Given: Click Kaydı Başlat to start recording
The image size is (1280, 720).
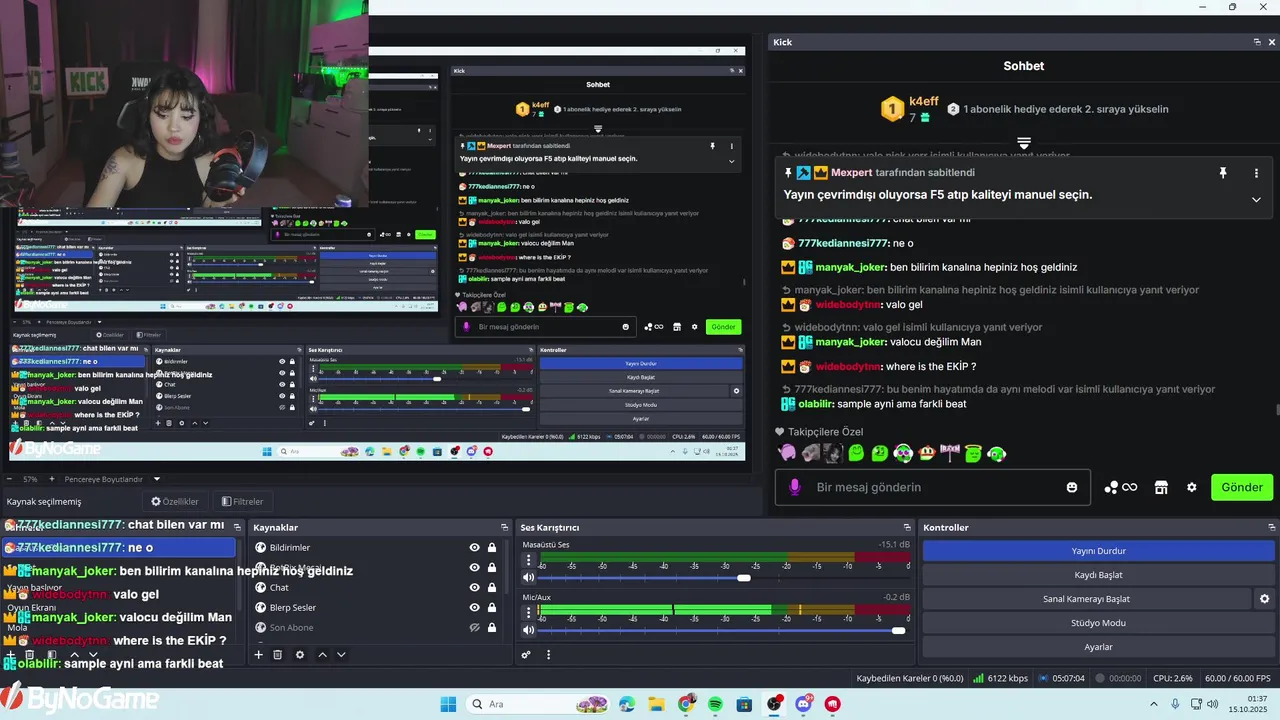Looking at the screenshot, I should pos(1098,575).
